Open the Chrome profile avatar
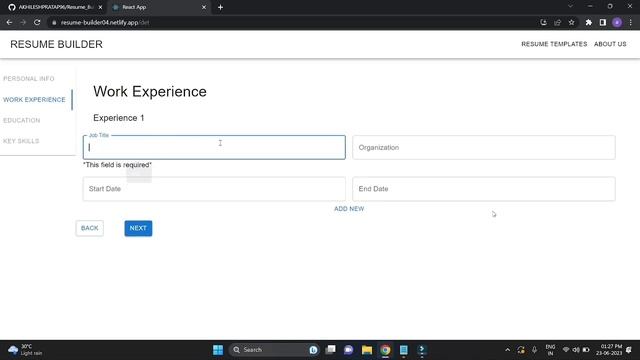The height and width of the screenshot is (360, 640). [617, 22]
